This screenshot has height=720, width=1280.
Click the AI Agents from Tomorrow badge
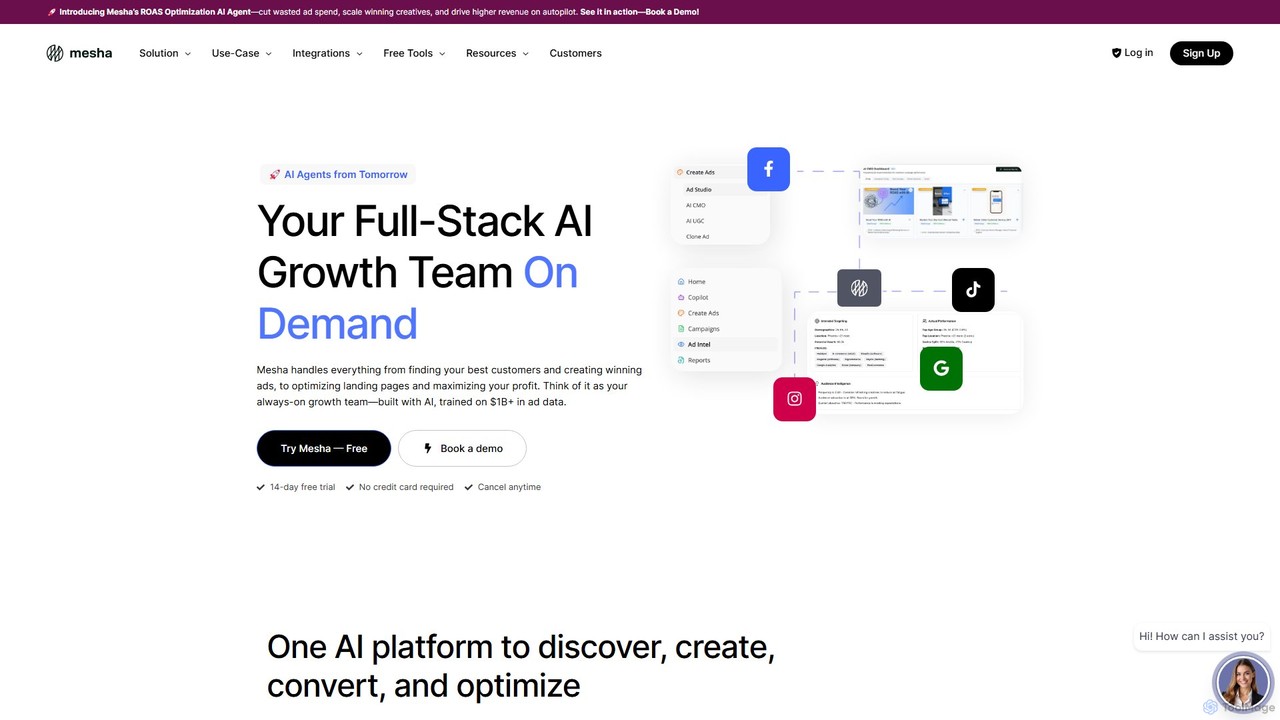click(338, 174)
